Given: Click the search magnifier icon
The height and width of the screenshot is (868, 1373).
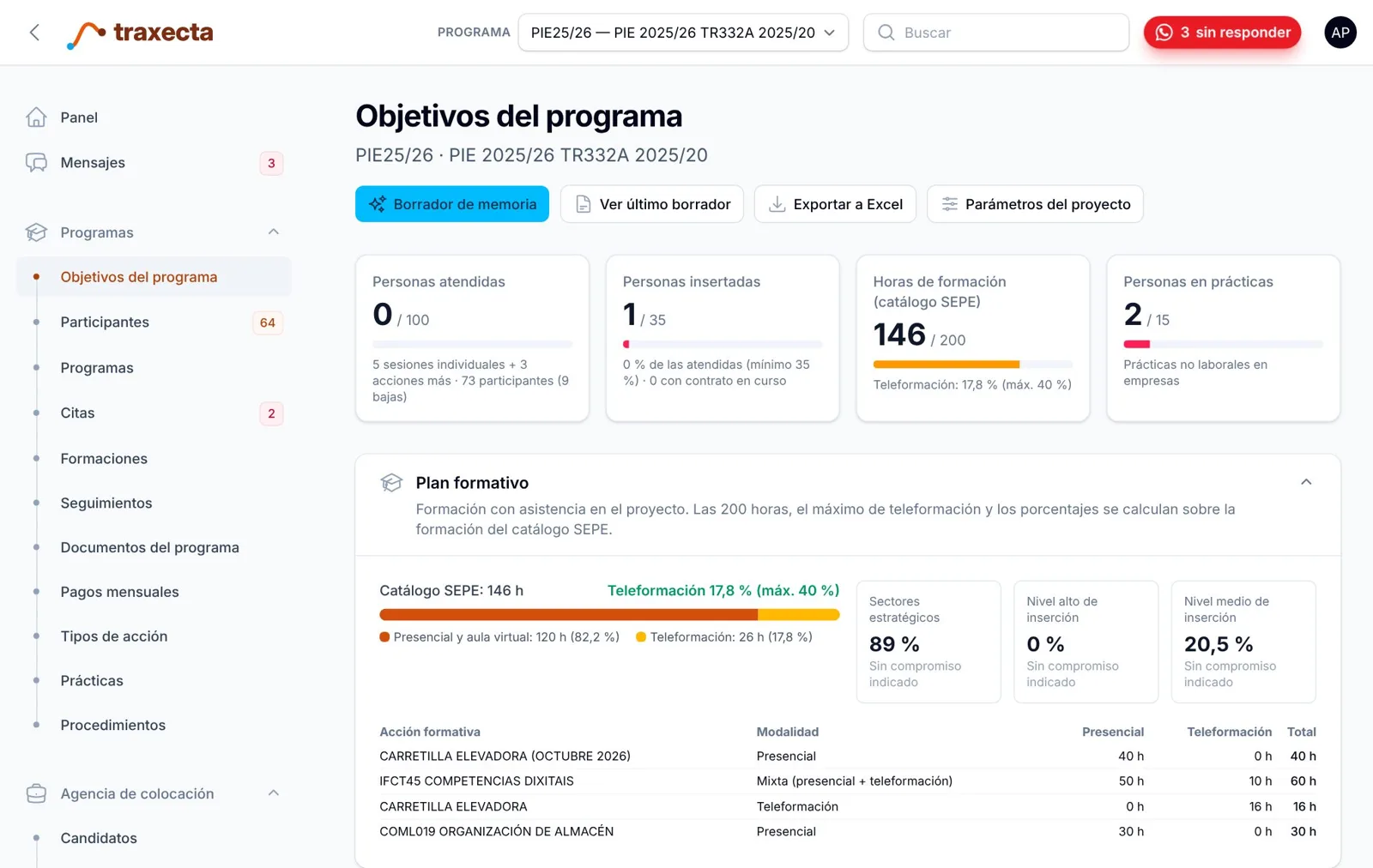Looking at the screenshot, I should click(886, 33).
